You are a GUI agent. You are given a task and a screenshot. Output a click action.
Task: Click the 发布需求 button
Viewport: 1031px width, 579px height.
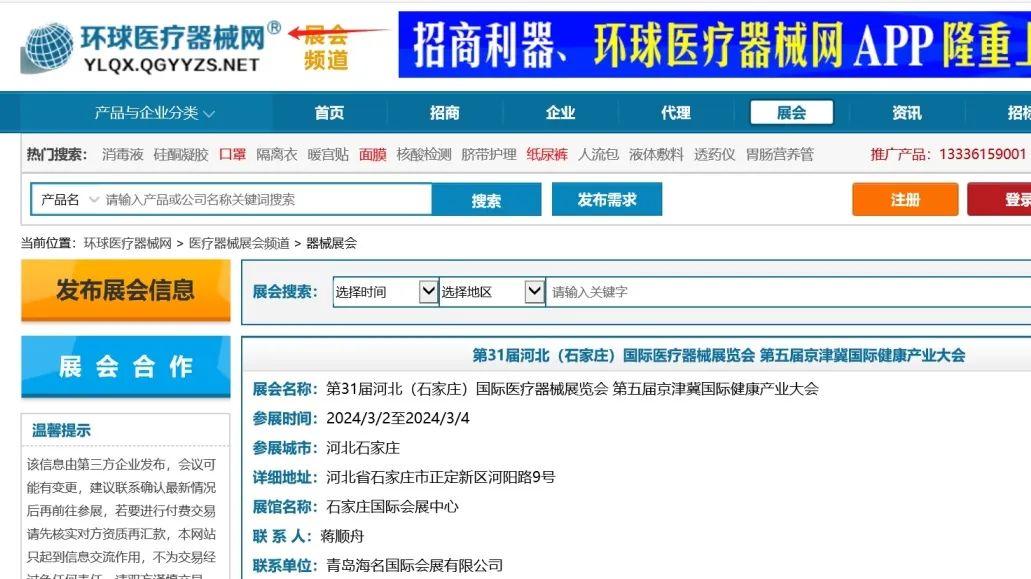click(606, 200)
